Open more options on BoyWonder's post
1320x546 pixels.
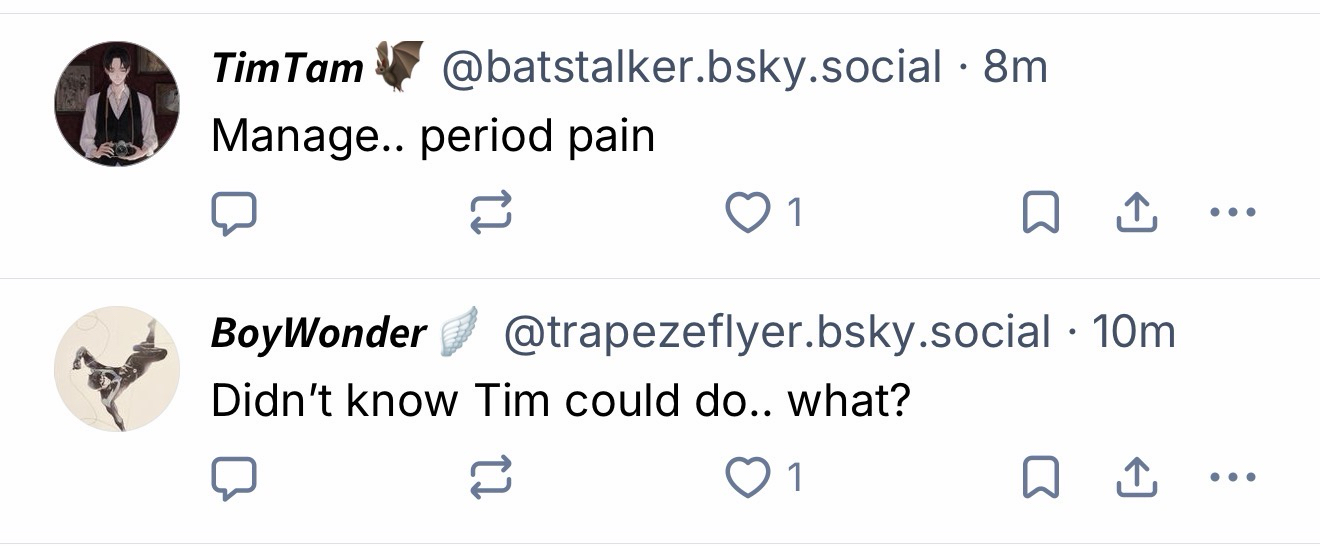point(1232,478)
